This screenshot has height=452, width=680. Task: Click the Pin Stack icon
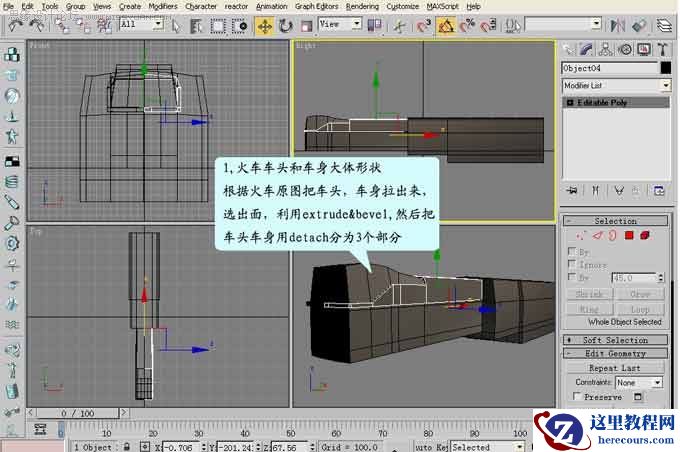[x=573, y=190]
